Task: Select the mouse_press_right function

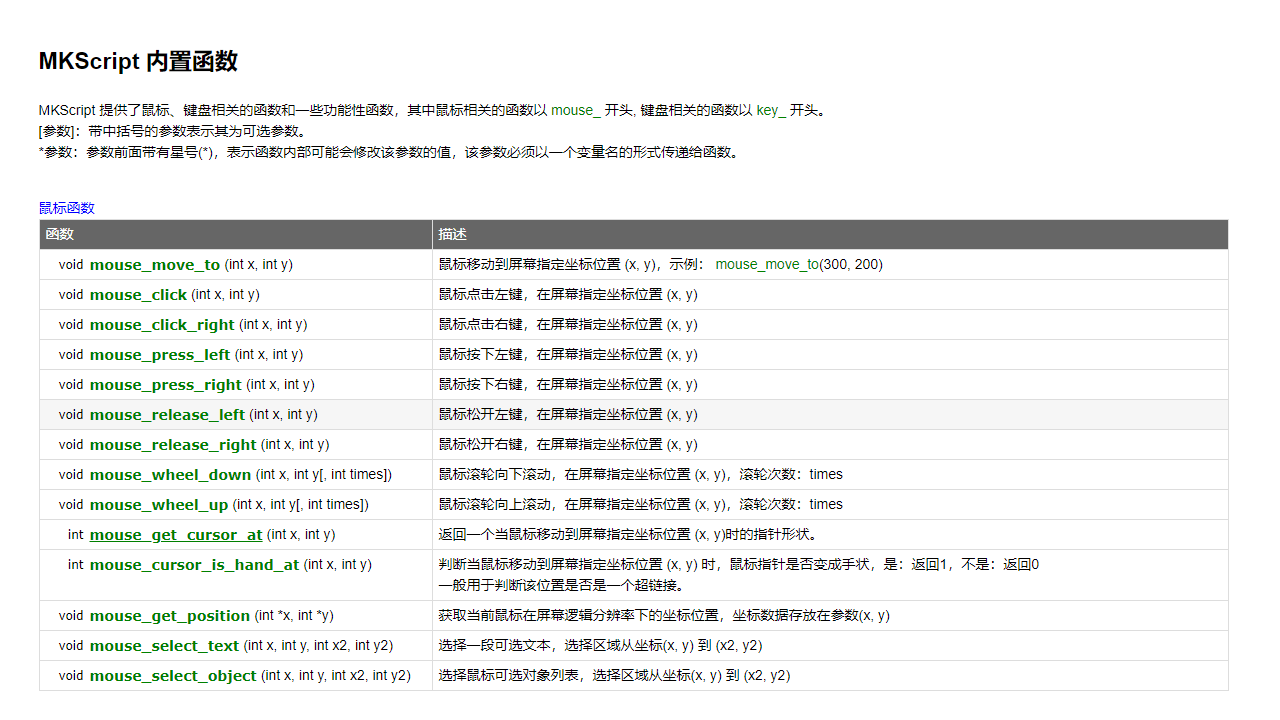Action: tap(165, 384)
